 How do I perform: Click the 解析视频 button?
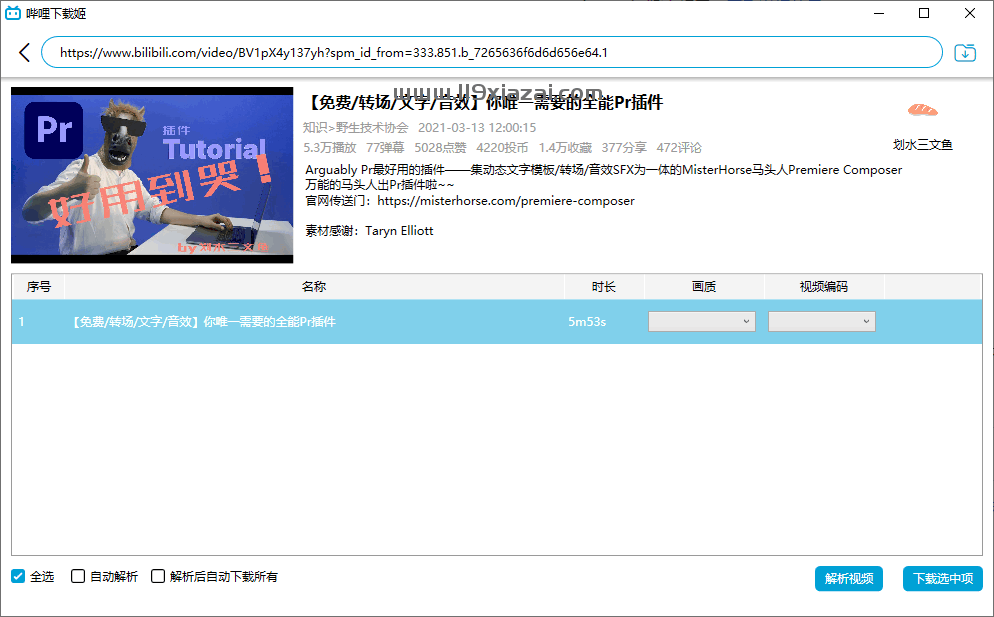coord(849,578)
